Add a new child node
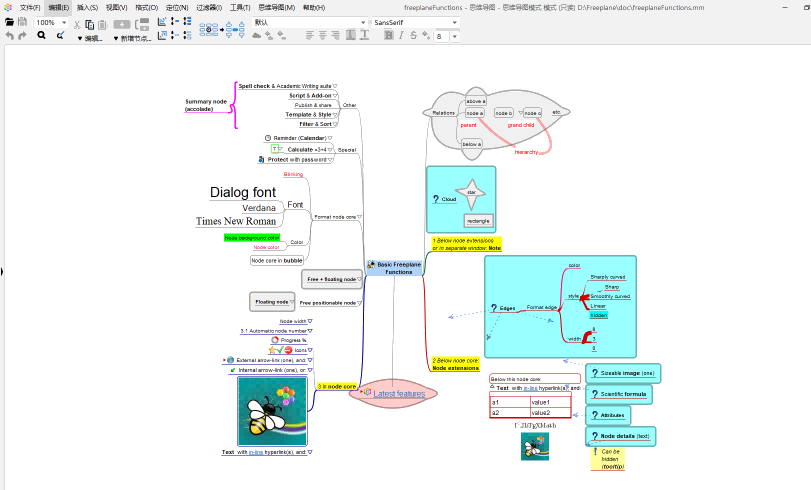Screen dimensions: 811x490 [x=122, y=24]
